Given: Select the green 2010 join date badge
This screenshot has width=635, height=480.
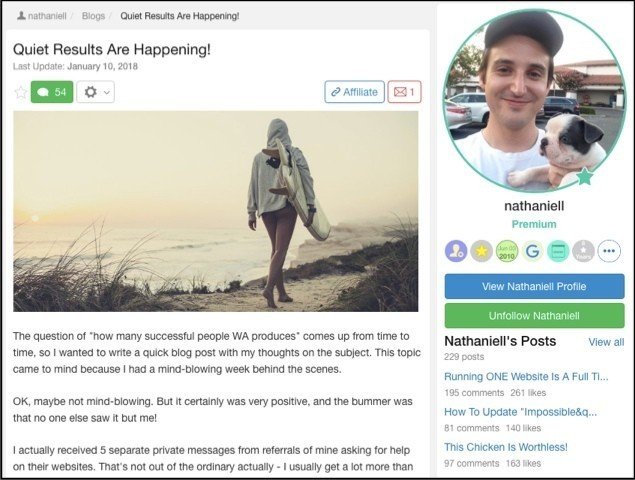Looking at the screenshot, I should coord(507,251).
